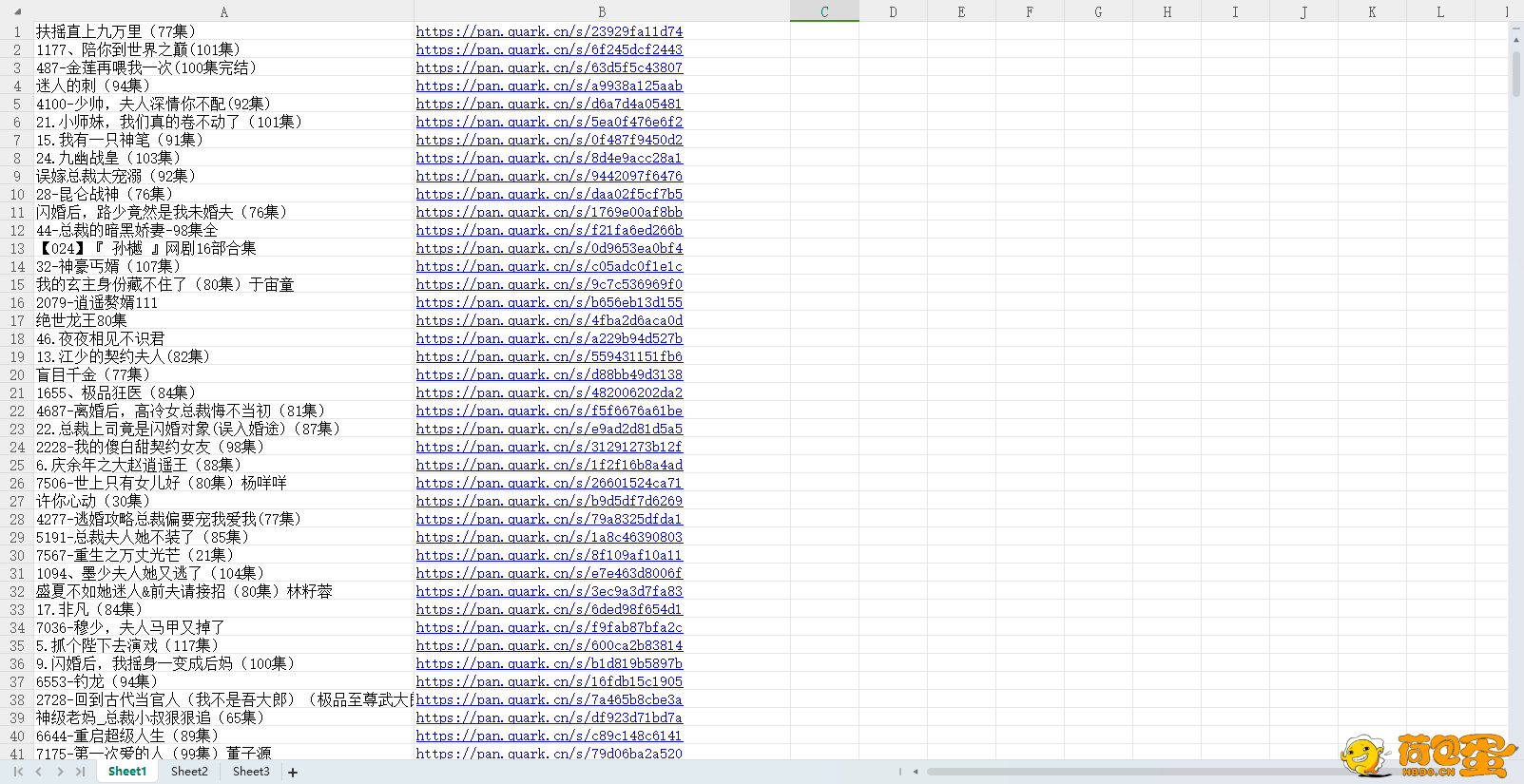Switch to Sheet1 tab

coord(127,772)
